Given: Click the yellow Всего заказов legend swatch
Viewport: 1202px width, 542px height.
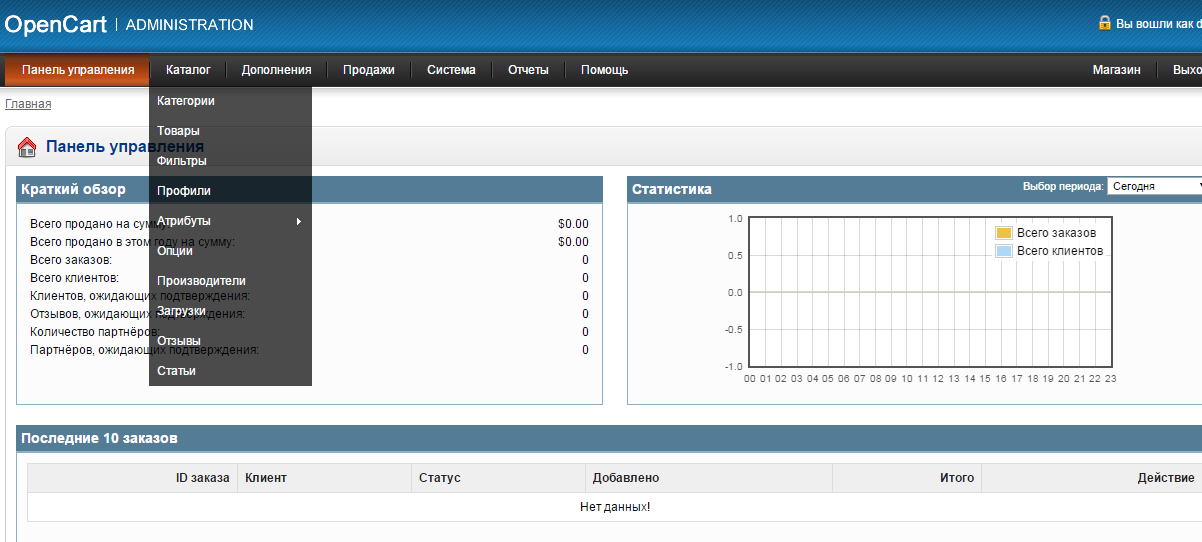Looking at the screenshot, I should point(1004,233).
